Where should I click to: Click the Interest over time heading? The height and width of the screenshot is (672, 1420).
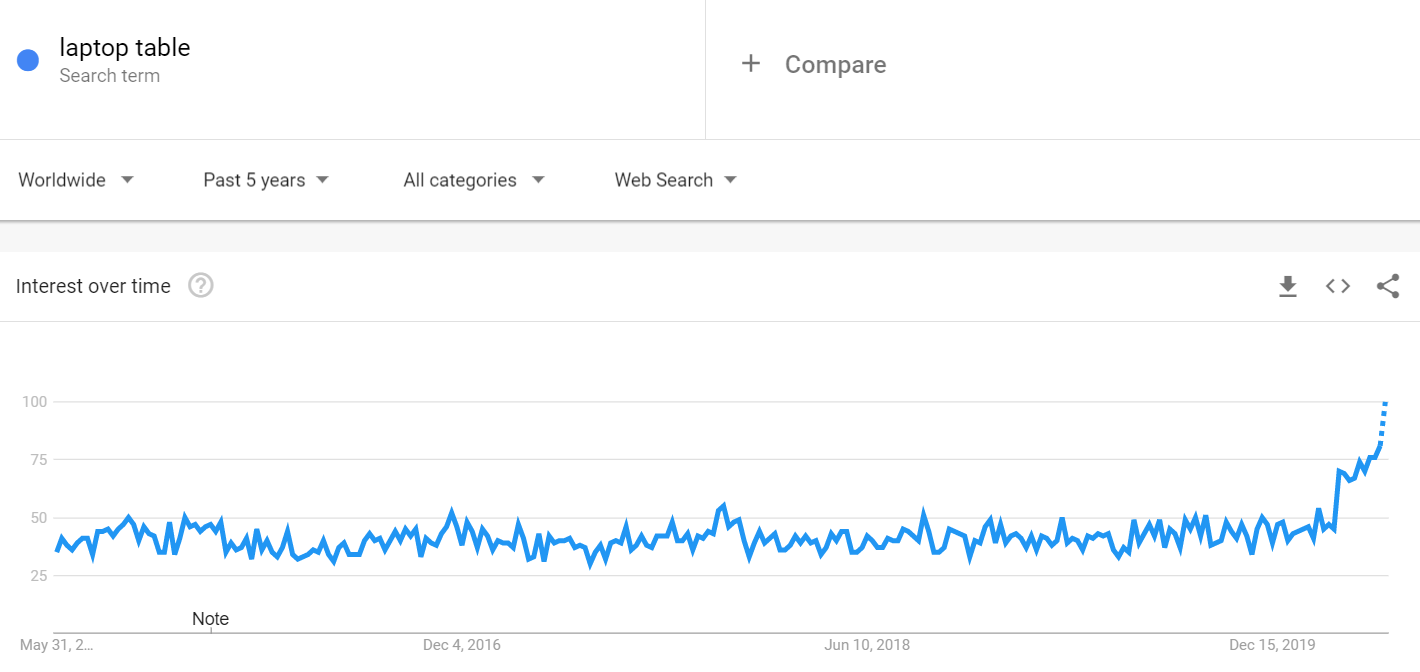point(93,286)
